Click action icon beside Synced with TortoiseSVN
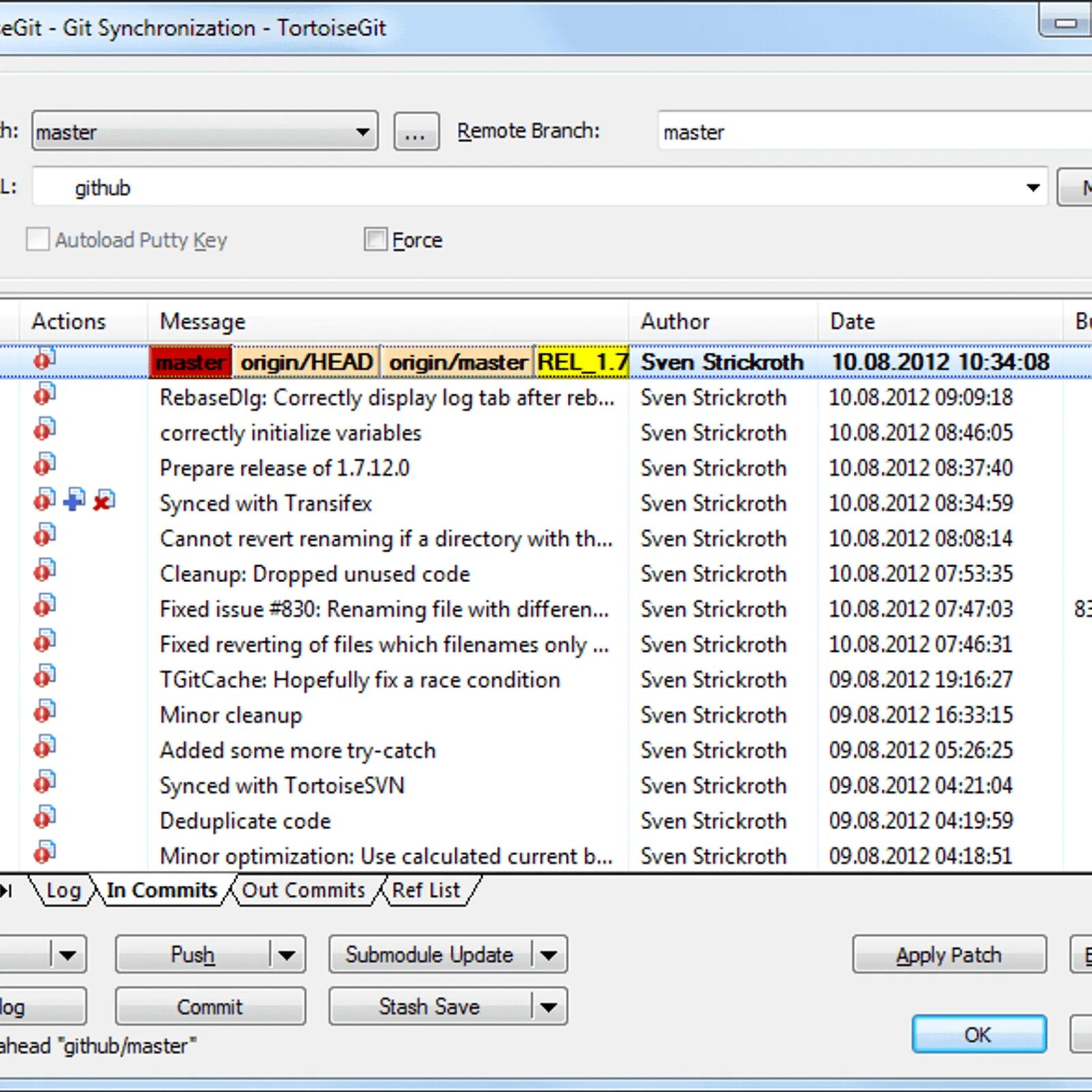1092x1092 pixels. (x=44, y=782)
